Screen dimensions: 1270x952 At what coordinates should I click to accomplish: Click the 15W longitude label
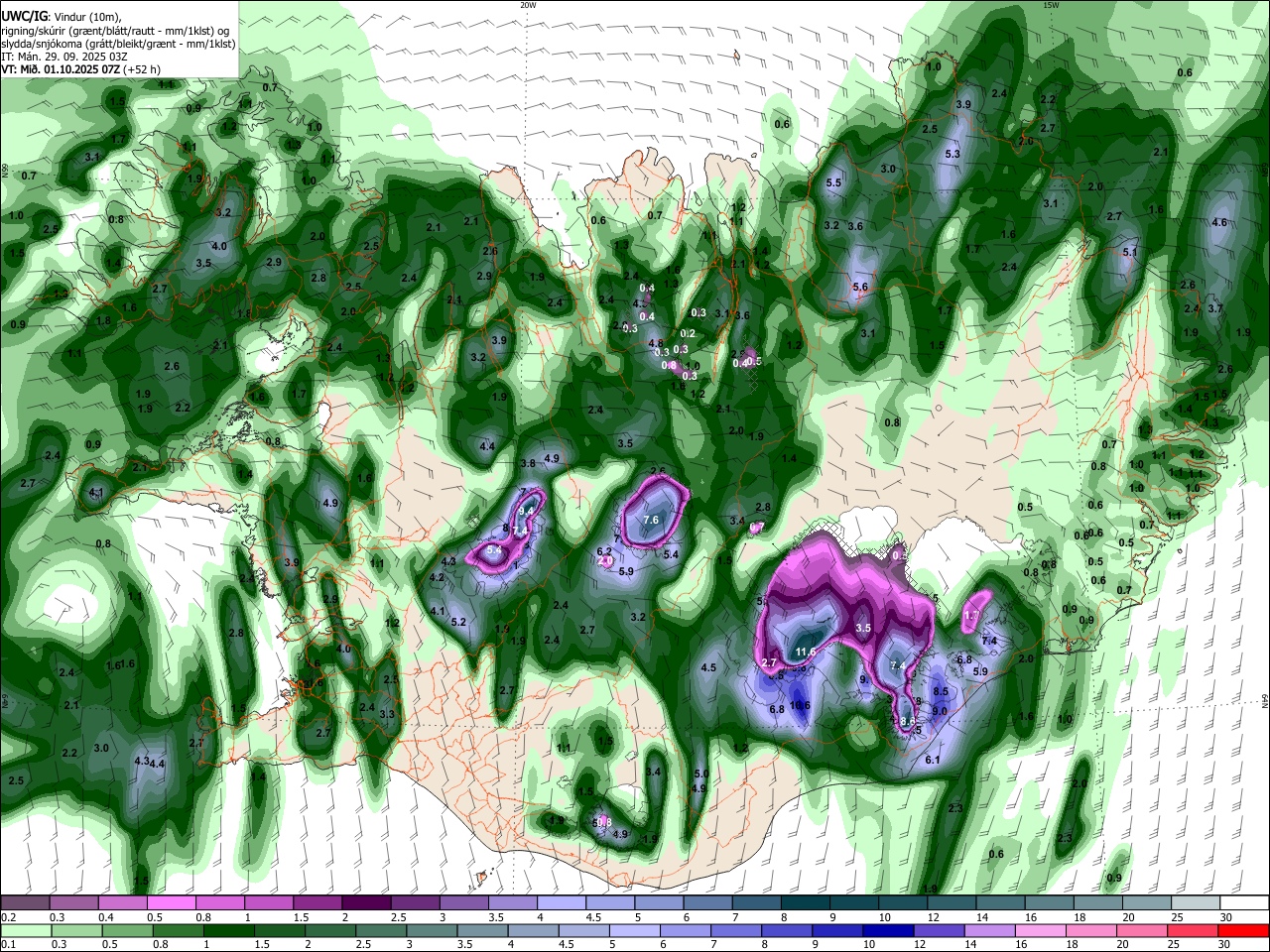[x=1051, y=5]
